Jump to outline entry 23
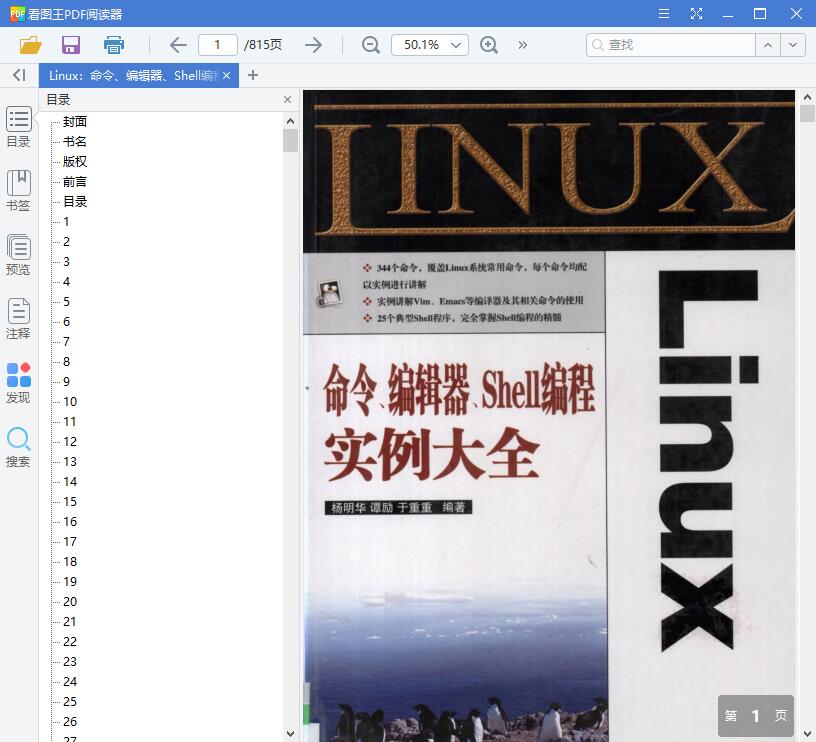Image resolution: width=816 pixels, height=742 pixels. click(x=70, y=662)
